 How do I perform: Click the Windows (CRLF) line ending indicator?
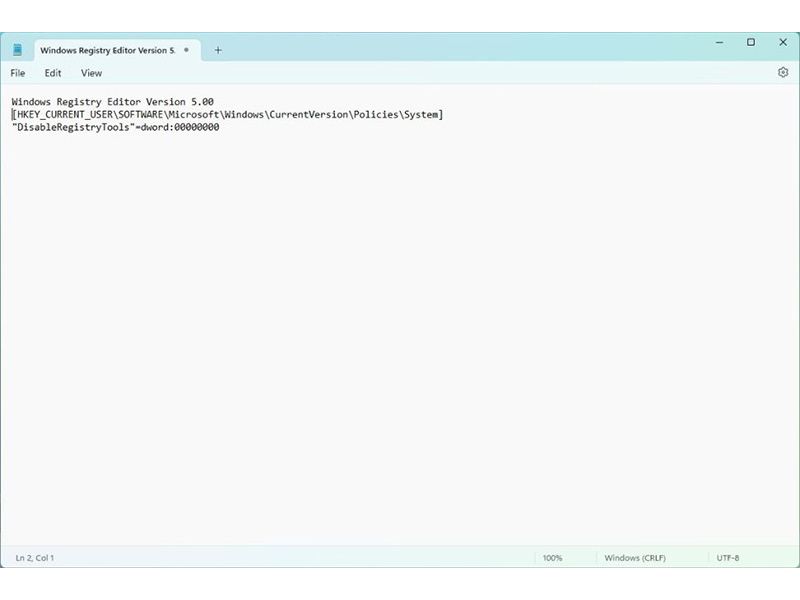[x=635, y=558]
